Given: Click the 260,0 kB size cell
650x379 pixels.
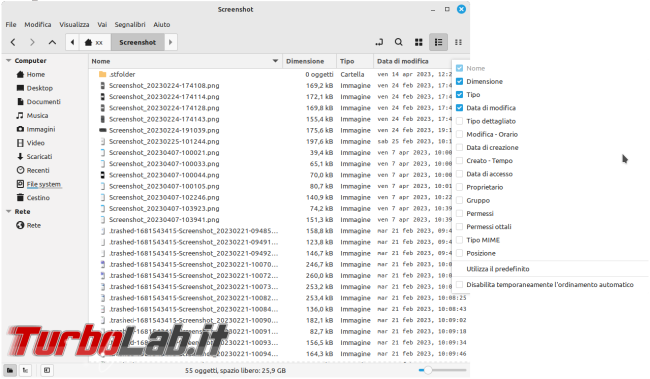Looking at the screenshot, I should coord(320,276).
